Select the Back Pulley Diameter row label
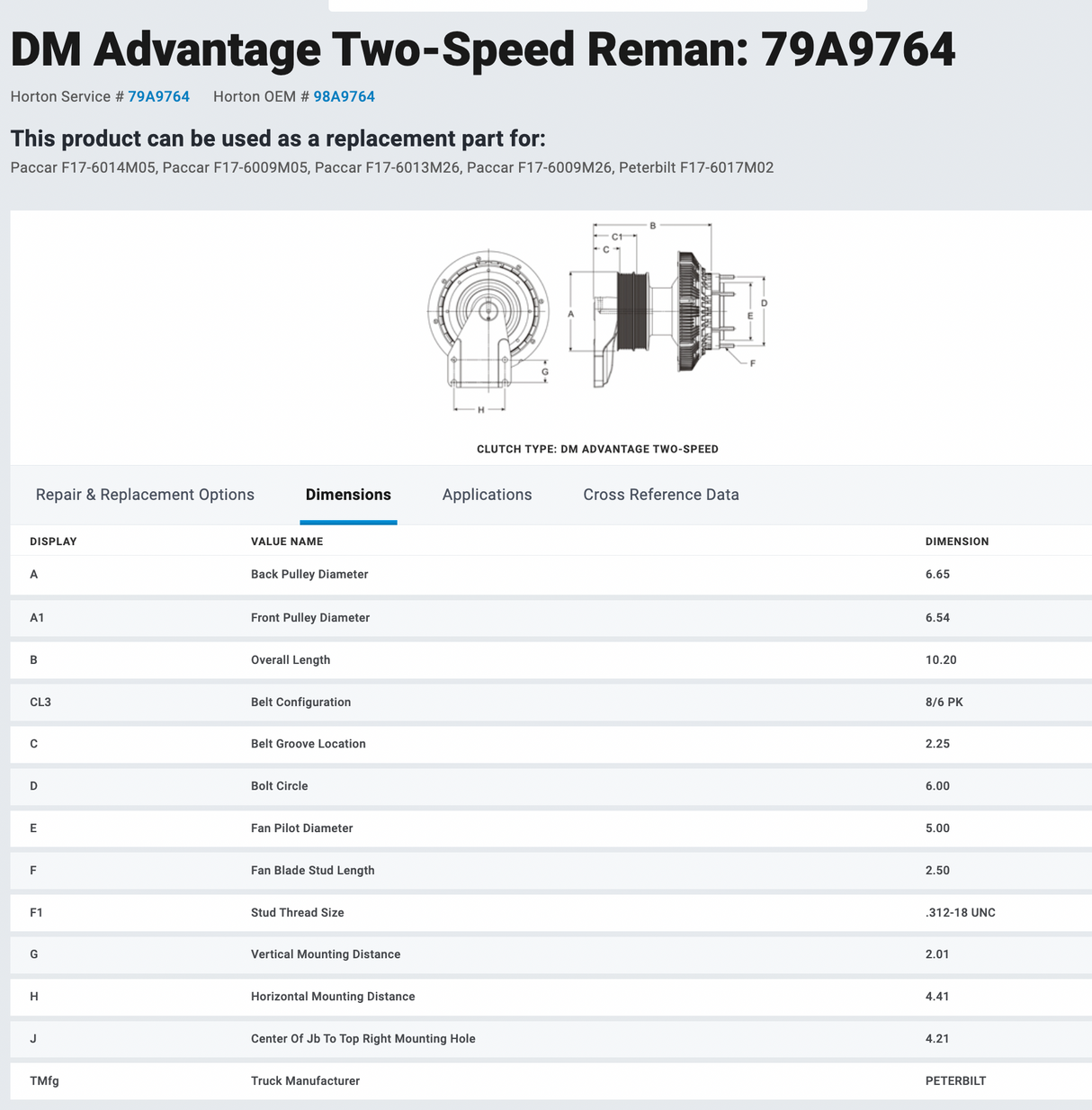Screen dimensions: 1092x1110 pos(309,575)
